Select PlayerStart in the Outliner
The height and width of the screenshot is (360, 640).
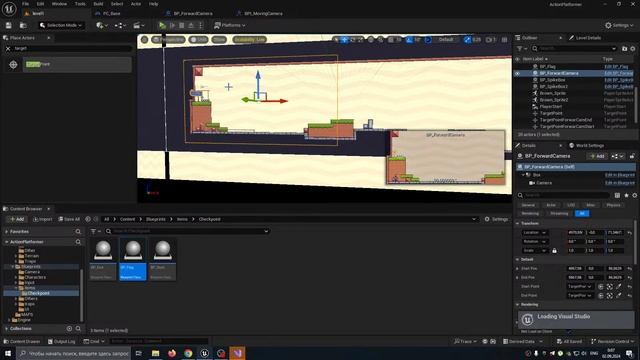(551, 107)
